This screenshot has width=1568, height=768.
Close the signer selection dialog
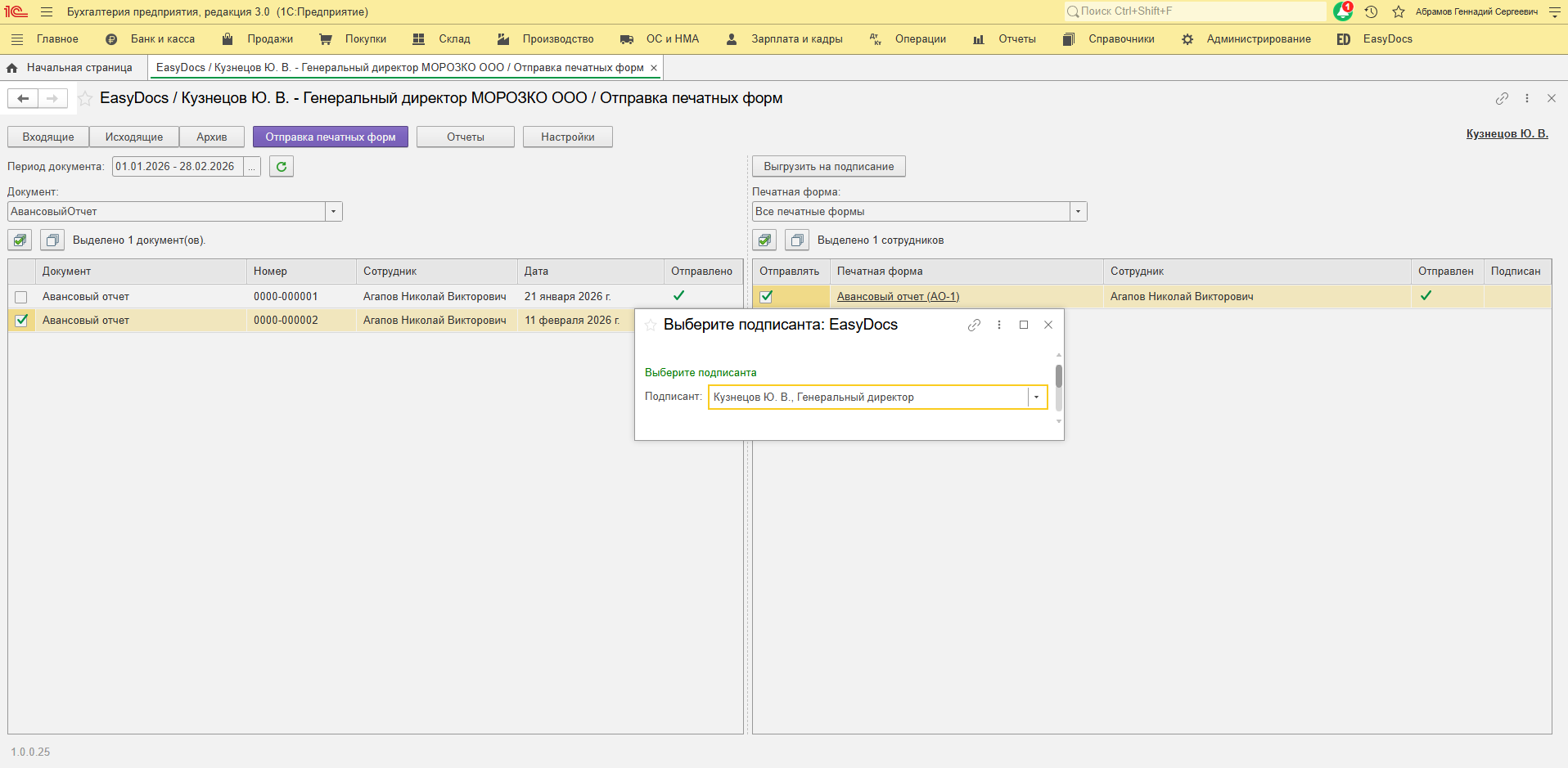(x=1048, y=325)
